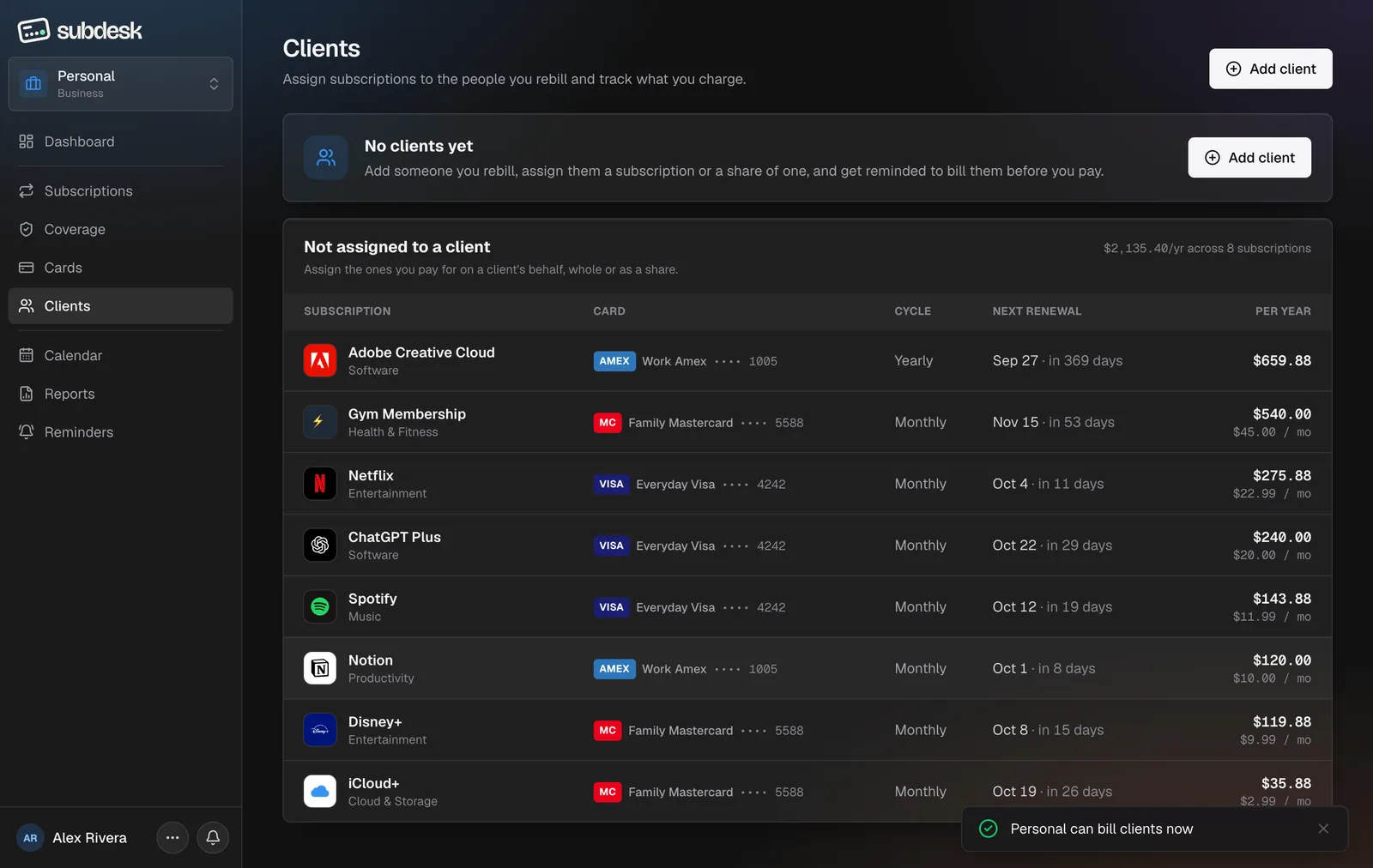
Task: Click the CARD column header
Action: (609, 311)
